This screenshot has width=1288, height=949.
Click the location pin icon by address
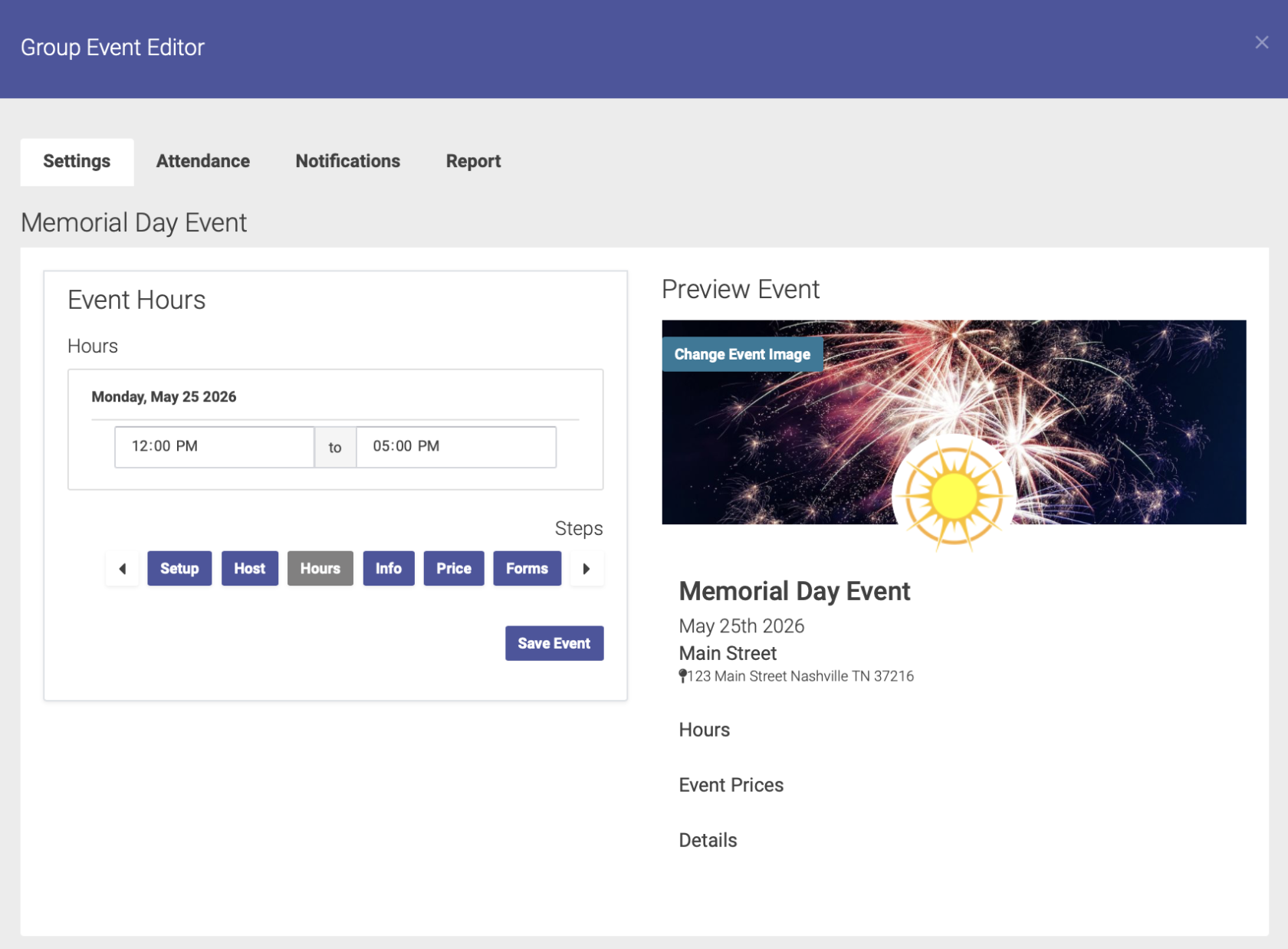(682, 676)
